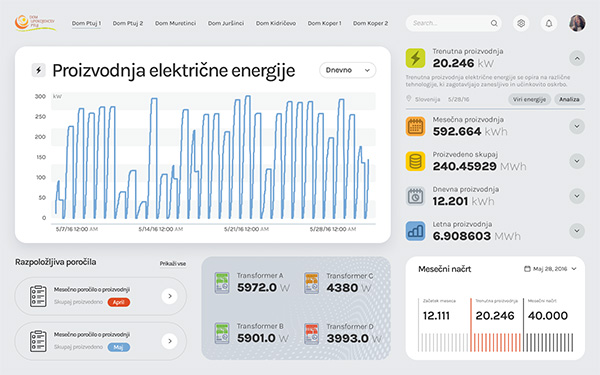Click the gray clock Dnevna proizvodnja icon

click(415, 196)
